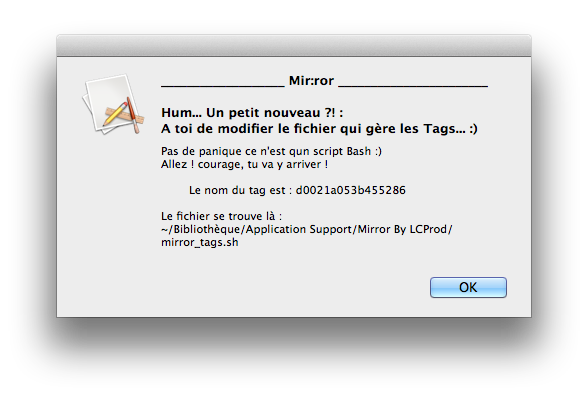Screen dimensions: 588x396
Task: Click the "Le nom du tag est" label
Action: 240,190
